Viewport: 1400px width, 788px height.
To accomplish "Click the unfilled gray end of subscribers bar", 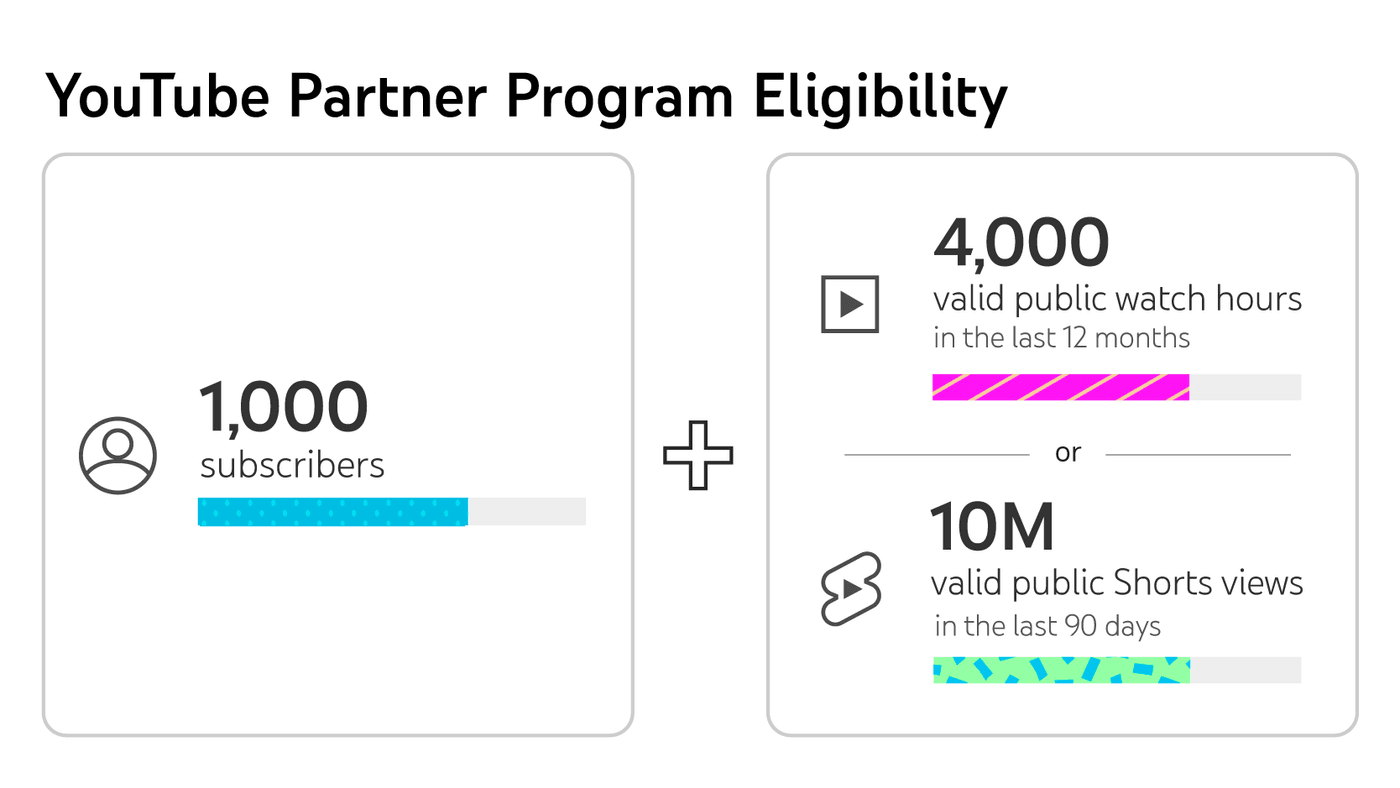I will pos(527,511).
